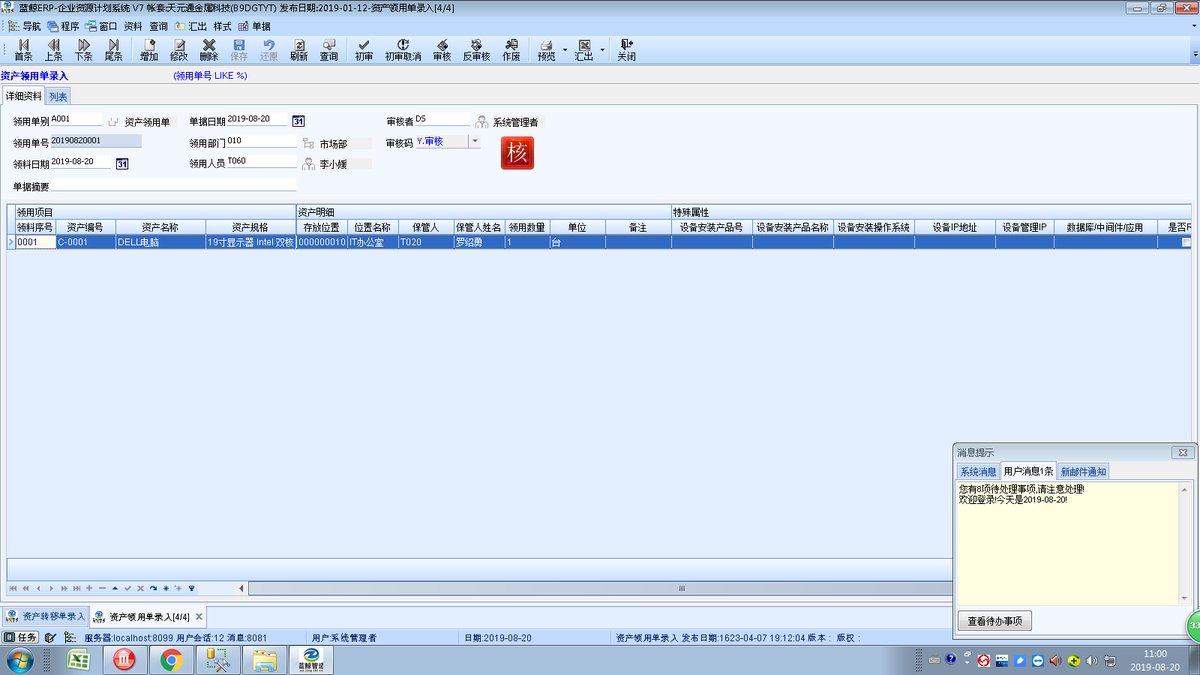Toggle the 是否 checkbox in row 0001

pos(1187,242)
